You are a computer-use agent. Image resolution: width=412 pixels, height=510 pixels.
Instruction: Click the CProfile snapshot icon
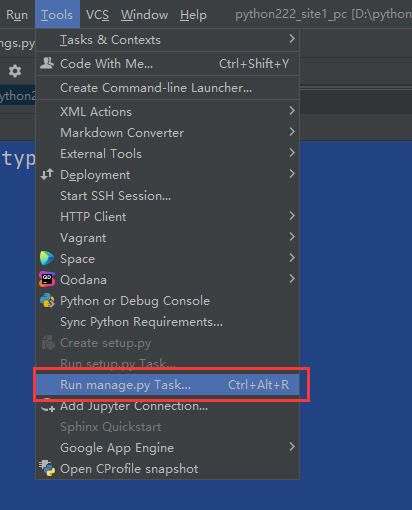click(47, 468)
